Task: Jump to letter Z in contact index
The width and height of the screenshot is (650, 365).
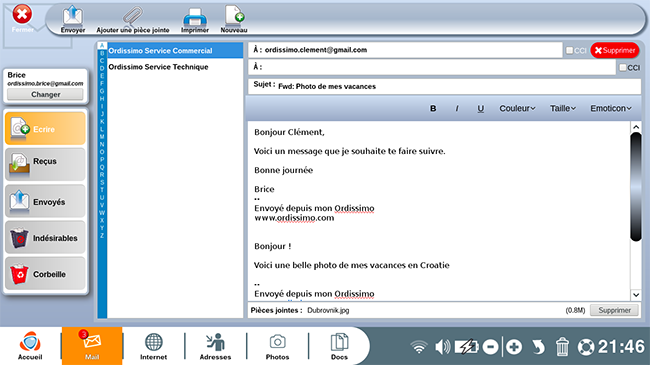Action: (x=102, y=235)
